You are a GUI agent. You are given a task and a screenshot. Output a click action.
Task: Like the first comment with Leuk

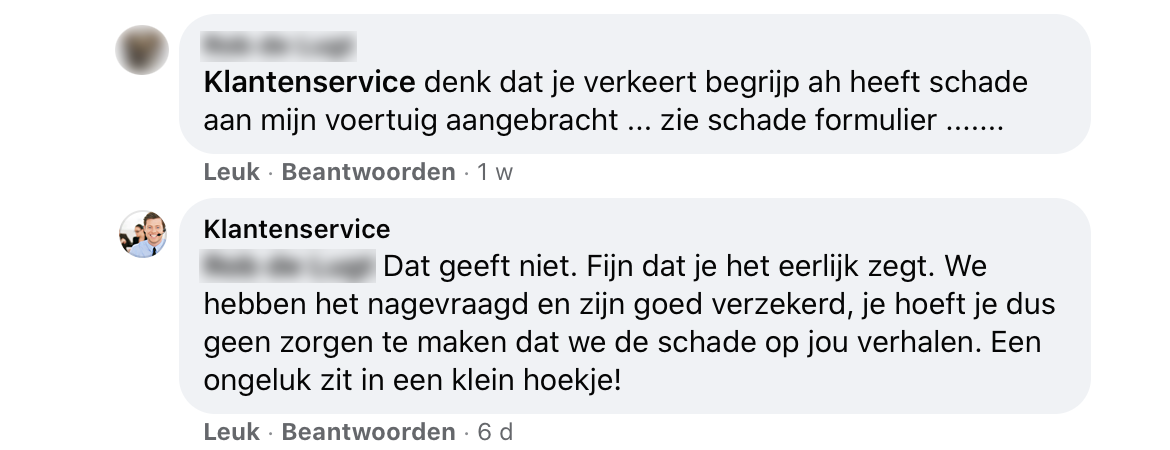[x=231, y=172]
